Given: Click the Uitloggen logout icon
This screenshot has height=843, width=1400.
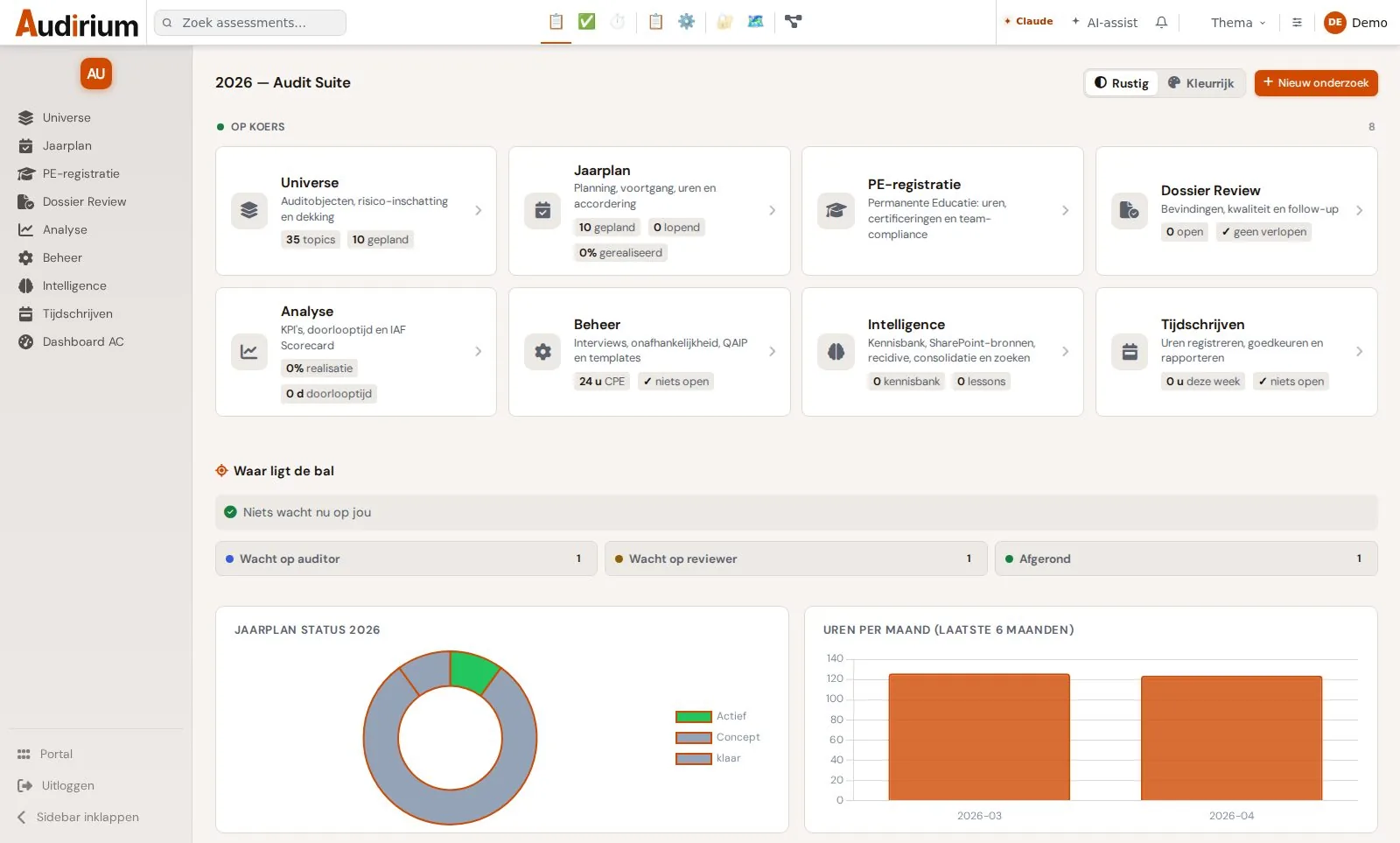Looking at the screenshot, I should pyautogui.click(x=25, y=785).
